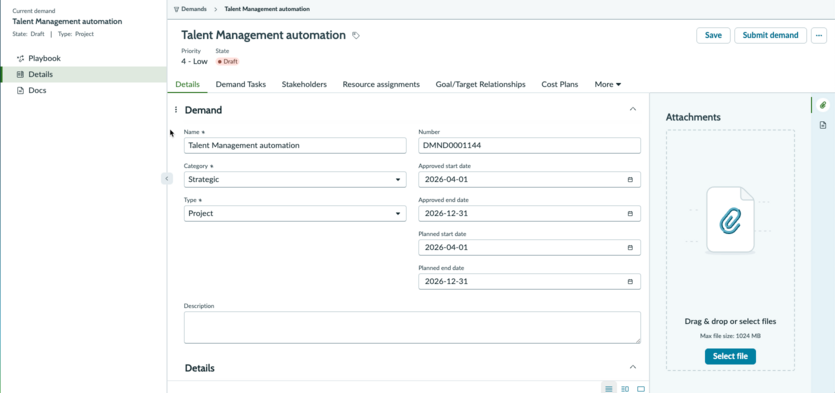Collapse the Details section chevron
The width and height of the screenshot is (835, 393).
point(633,367)
